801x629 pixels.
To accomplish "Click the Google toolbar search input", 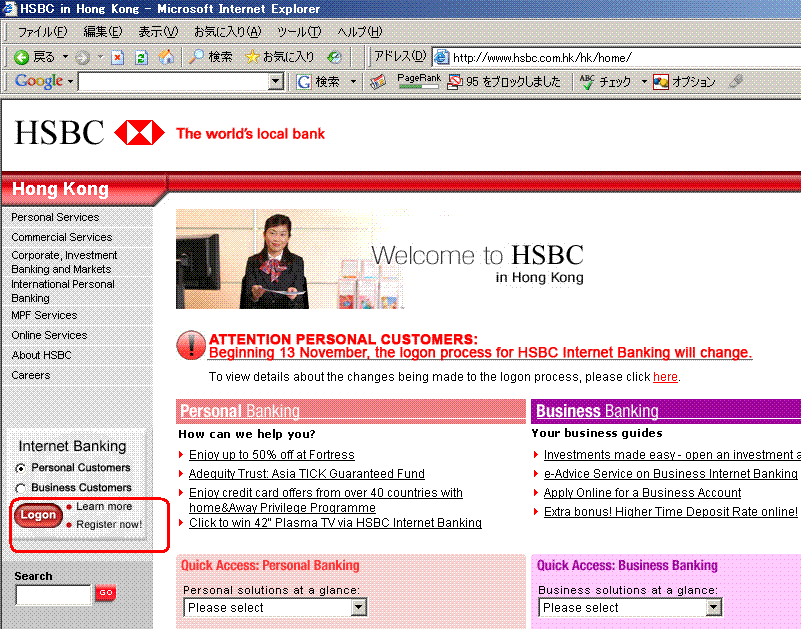I will pyautogui.click(x=174, y=82).
